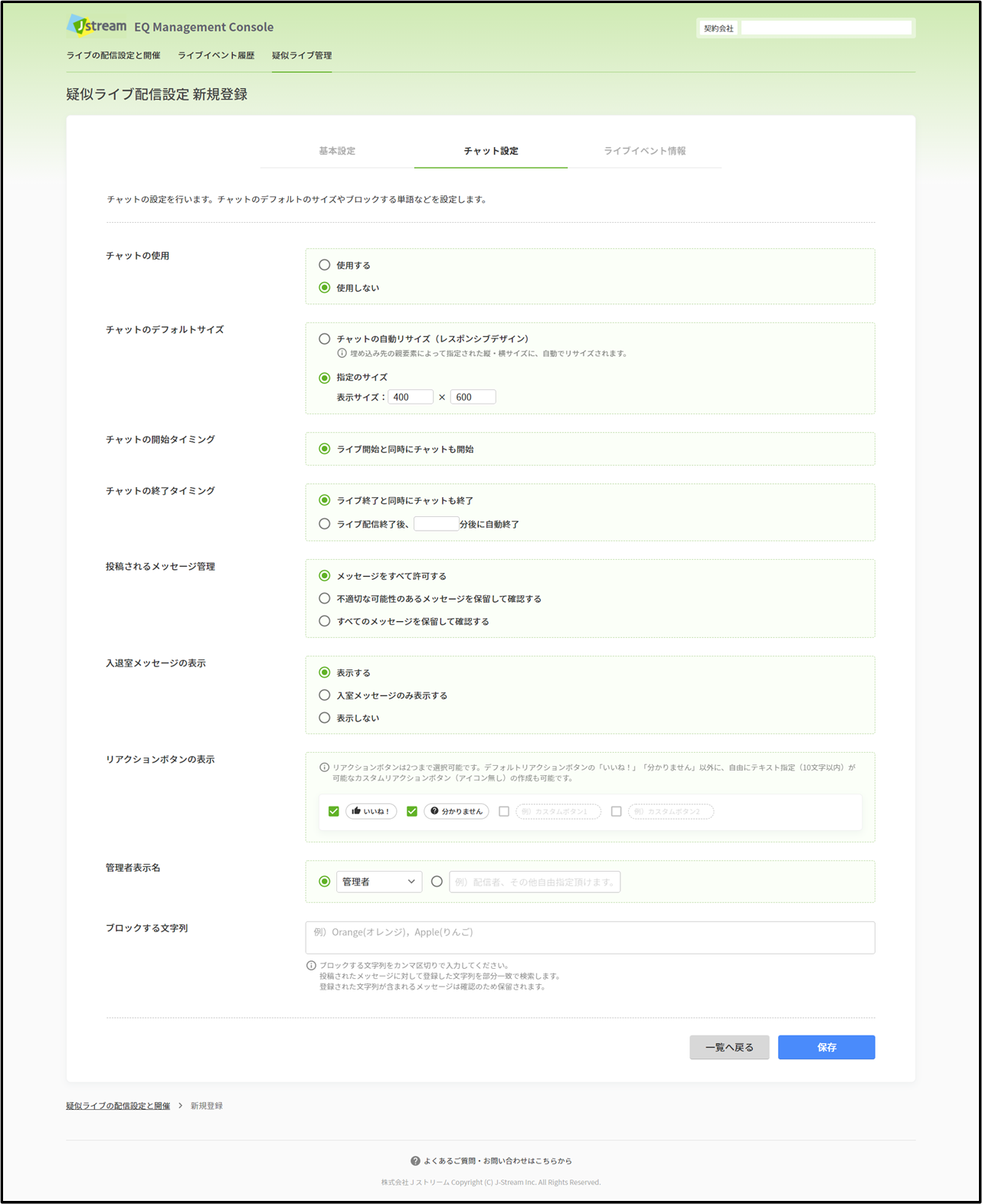
Task: Click the help question mark icon in footer
Action: [415, 1161]
